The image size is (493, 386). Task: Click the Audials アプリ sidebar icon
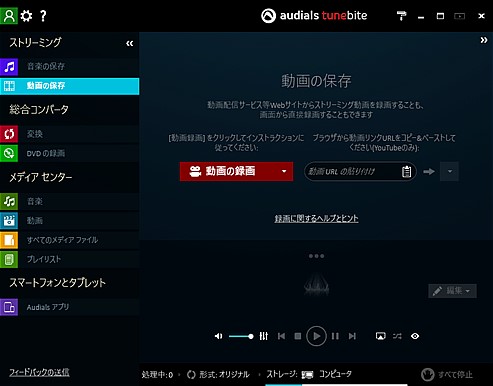(9, 307)
